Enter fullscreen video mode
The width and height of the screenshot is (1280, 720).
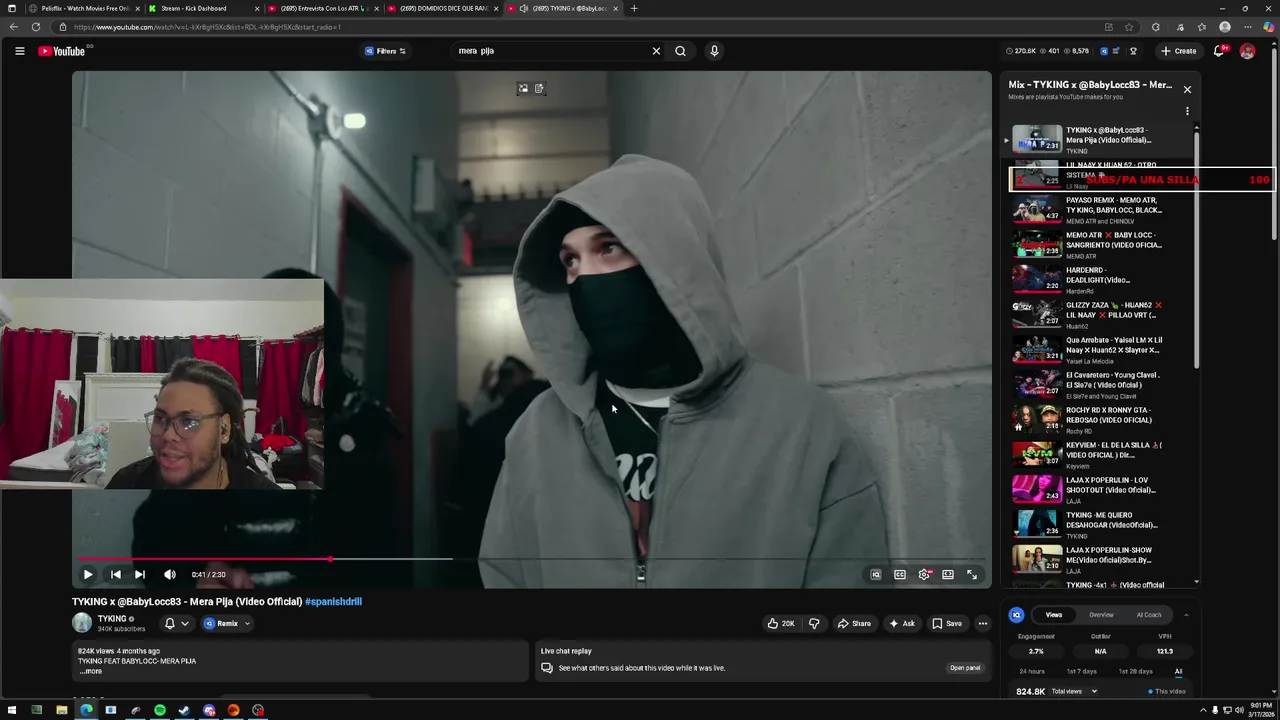[x=972, y=574]
